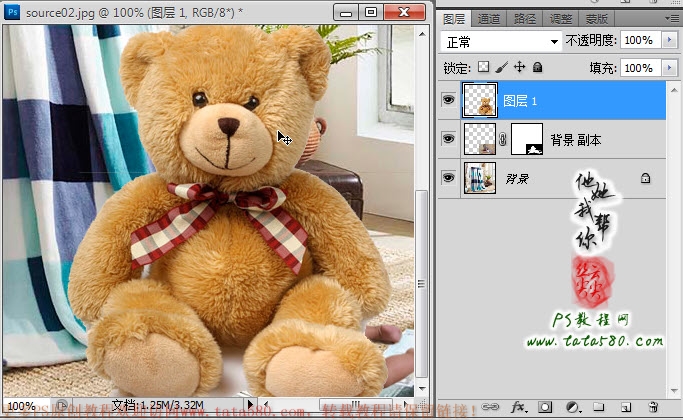Click lock icon on 背景 layer
This screenshot has height=420, width=683.
tap(646, 178)
